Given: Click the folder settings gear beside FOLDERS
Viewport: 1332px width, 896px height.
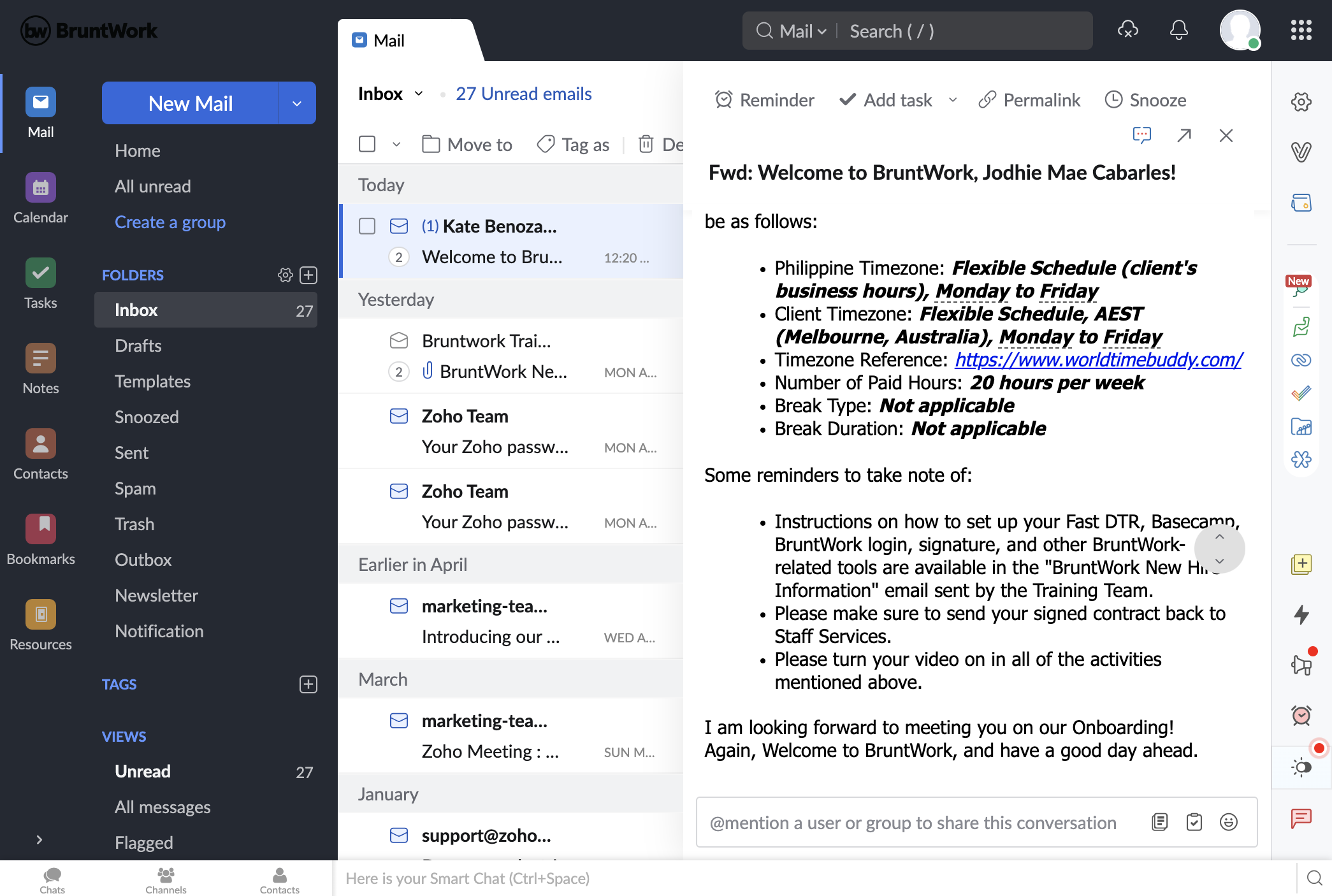Looking at the screenshot, I should click(x=285, y=275).
